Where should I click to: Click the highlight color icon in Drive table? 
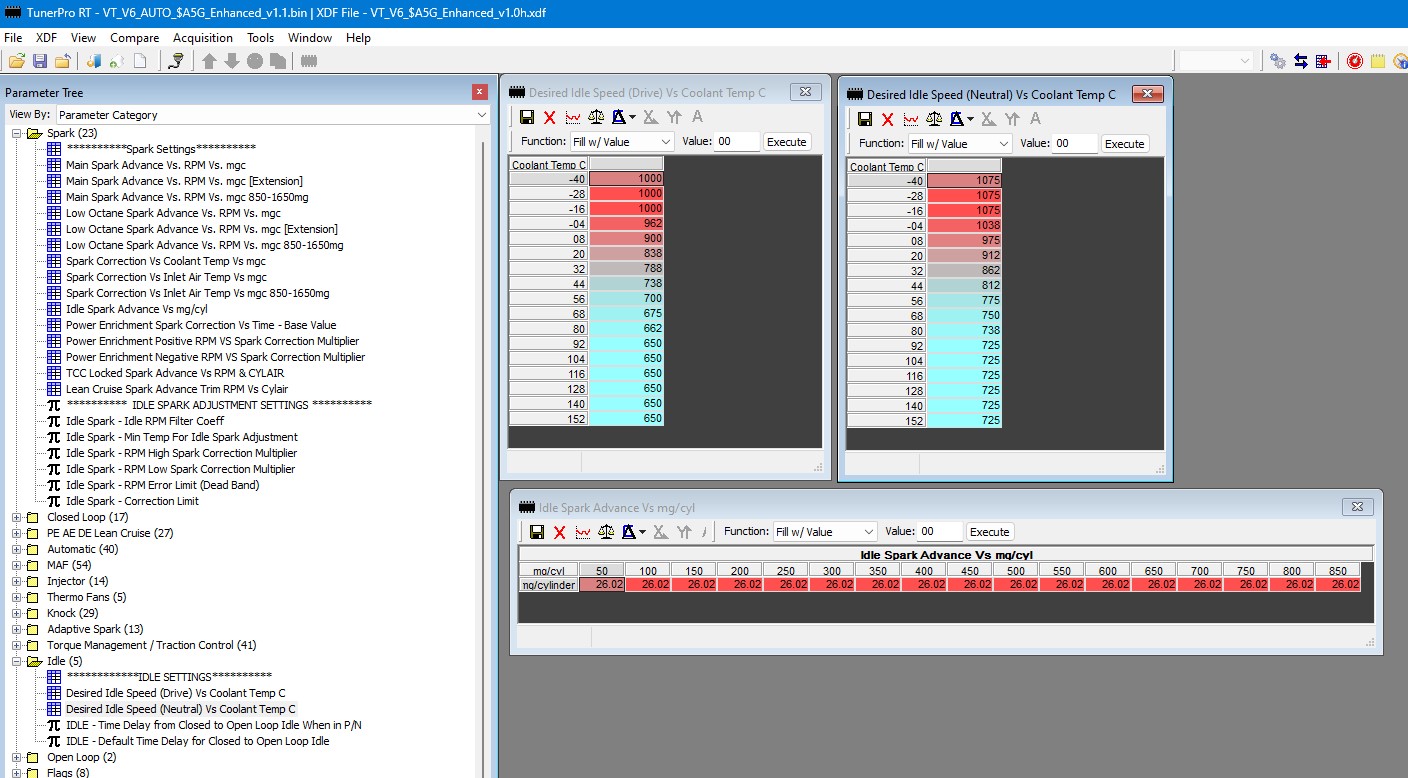[x=619, y=117]
